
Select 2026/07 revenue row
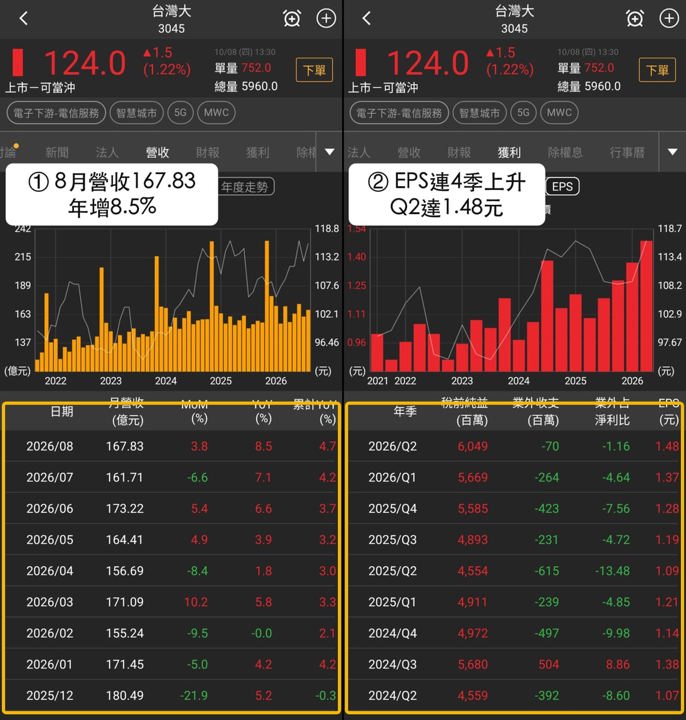[171, 477]
